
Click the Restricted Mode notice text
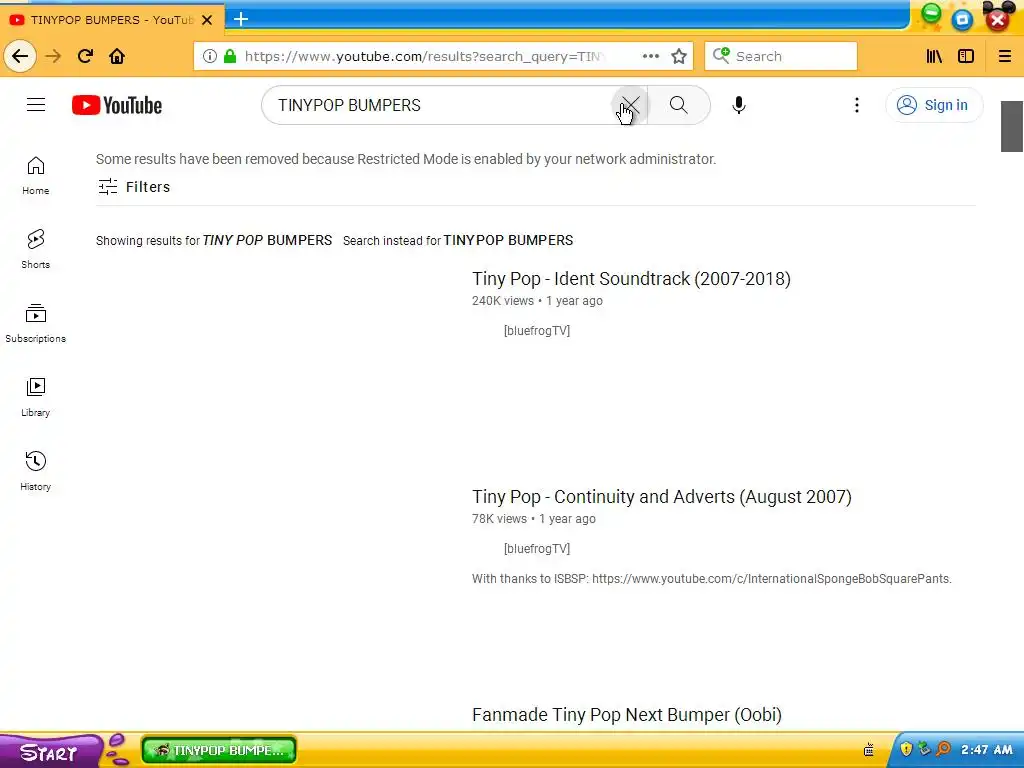pyautogui.click(x=406, y=159)
